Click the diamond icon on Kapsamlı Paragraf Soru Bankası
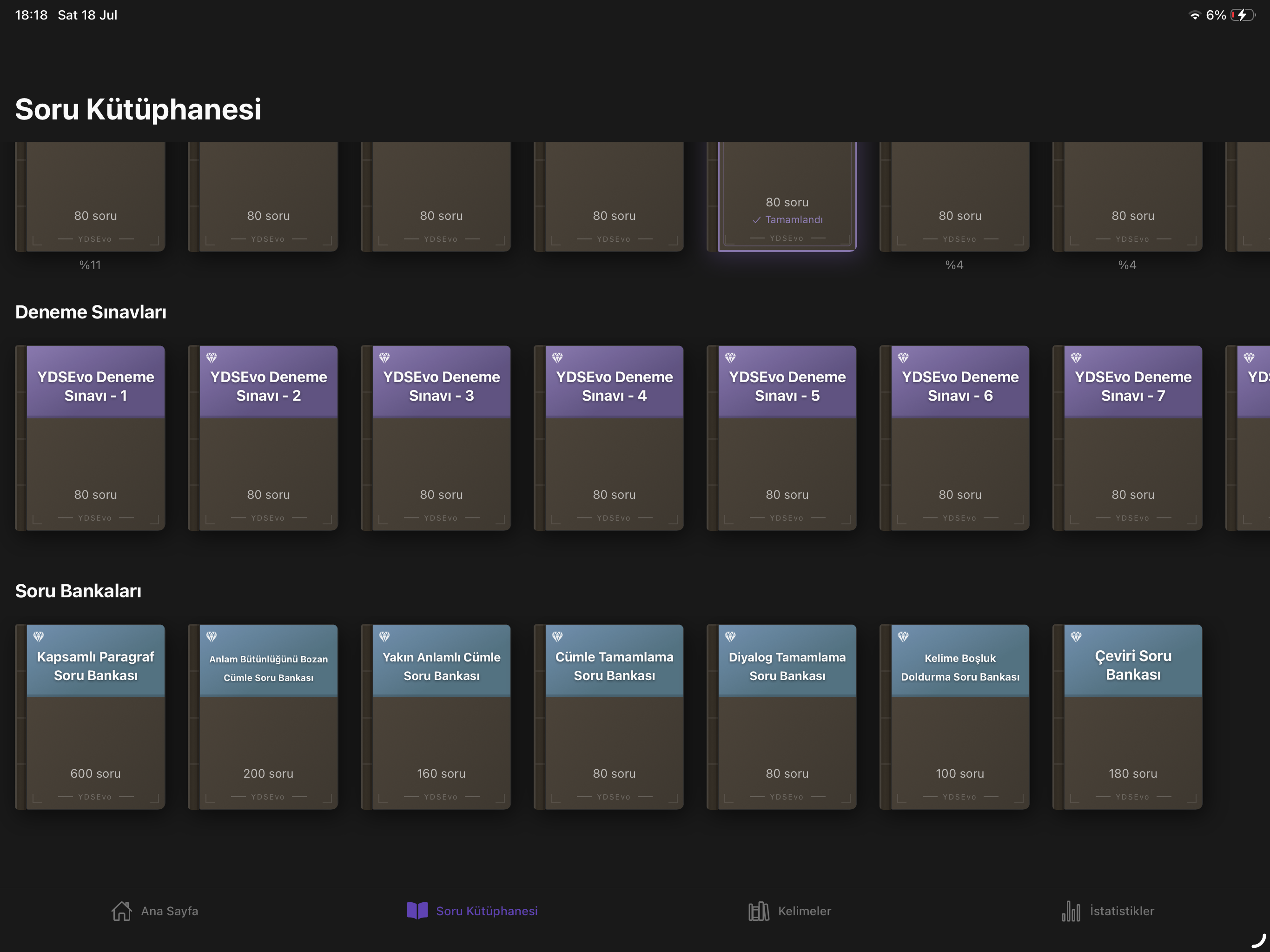Viewport: 1270px width, 952px height. (39, 636)
